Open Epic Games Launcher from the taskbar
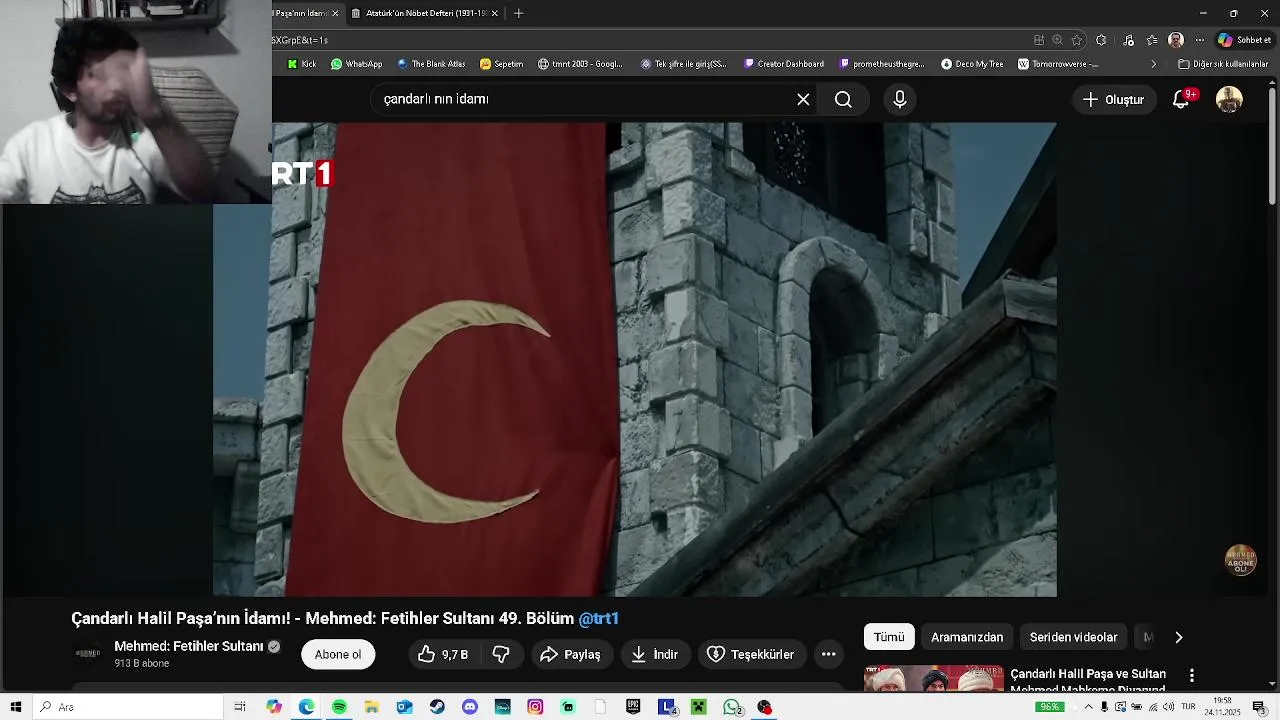Viewport: 1280px width, 720px height. click(x=633, y=707)
